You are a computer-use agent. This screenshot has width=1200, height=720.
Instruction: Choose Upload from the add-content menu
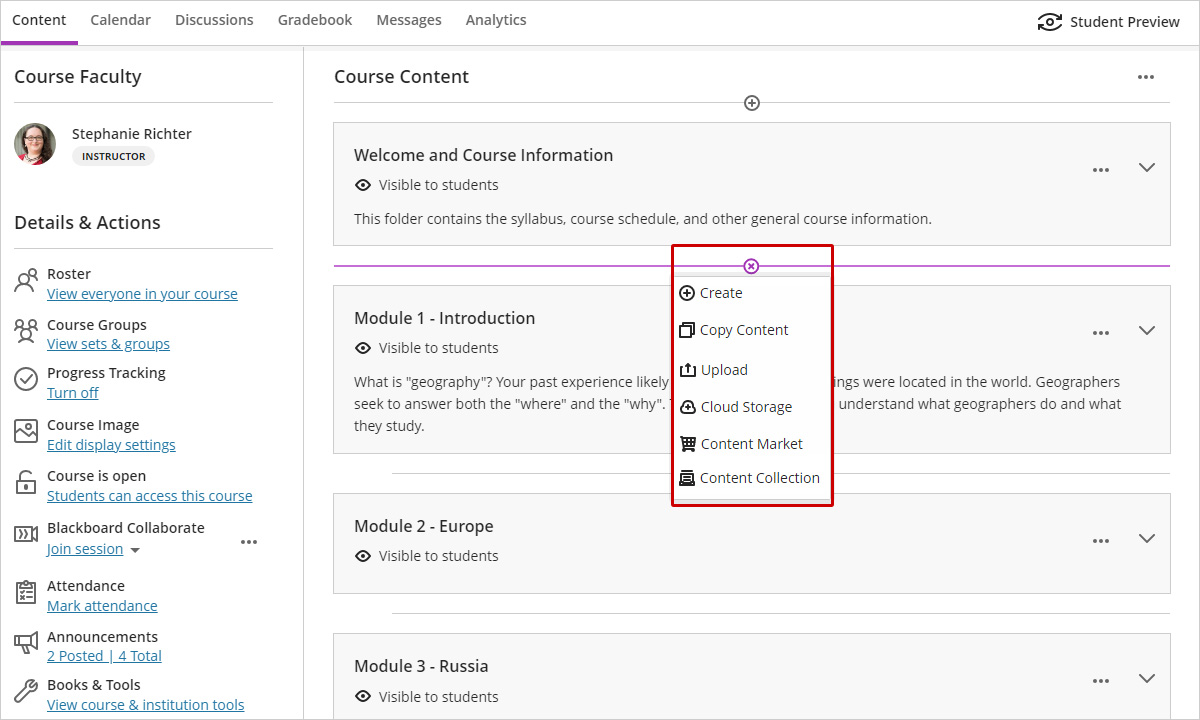[723, 370]
